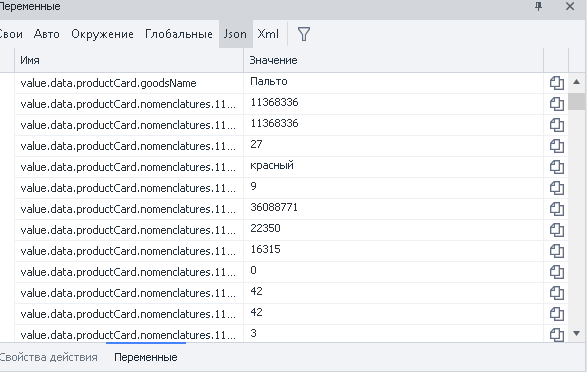The width and height of the screenshot is (587, 372).
Task: Copy value in the 22350 row
Action: (556, 230)
